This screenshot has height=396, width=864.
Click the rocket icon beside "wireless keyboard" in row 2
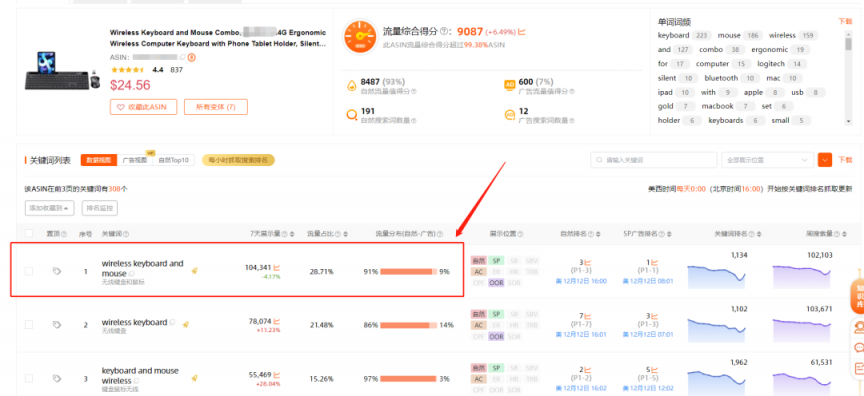[186, 324]
